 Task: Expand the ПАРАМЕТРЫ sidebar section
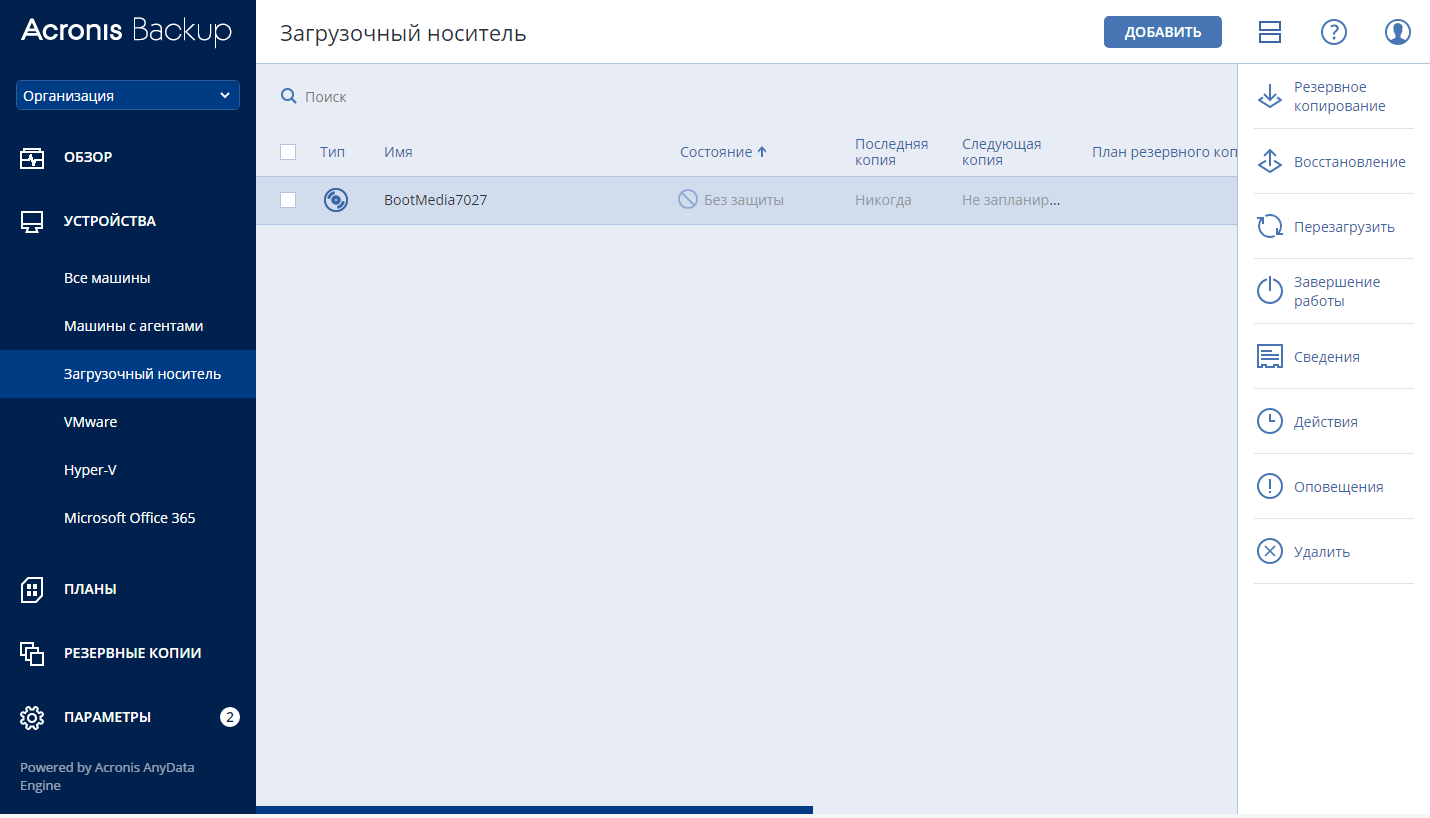pyautogui.click(x=107, y=717)
